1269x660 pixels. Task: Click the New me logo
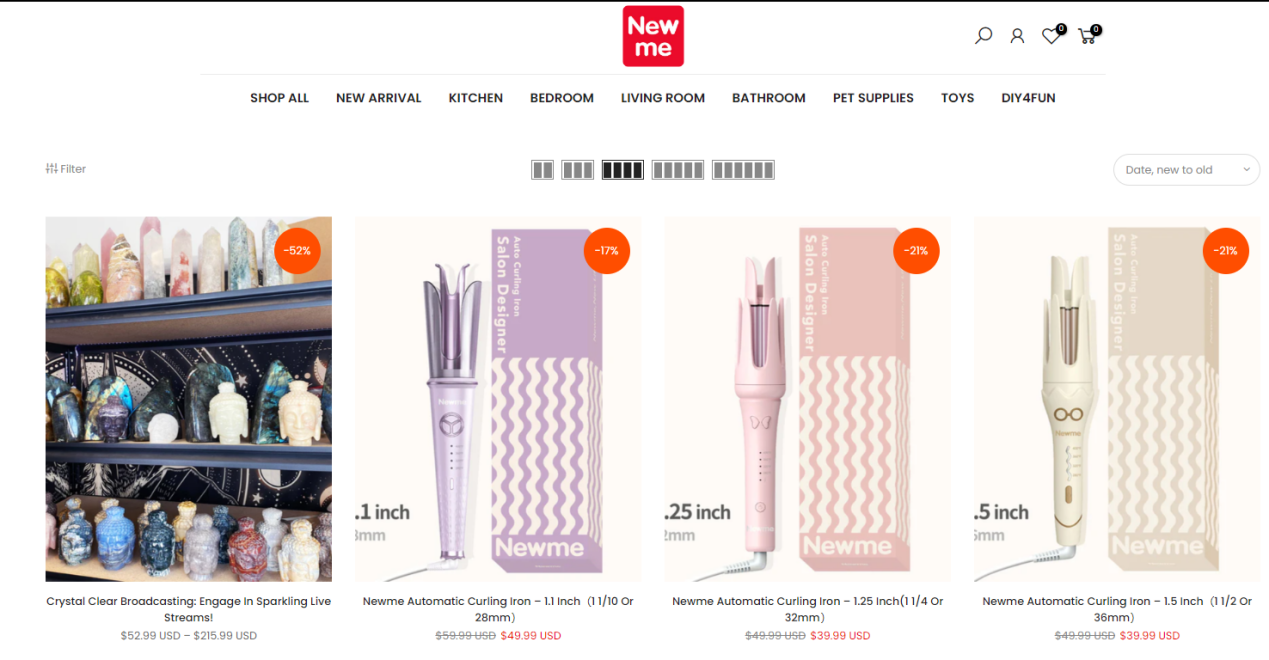coord(653,36)
